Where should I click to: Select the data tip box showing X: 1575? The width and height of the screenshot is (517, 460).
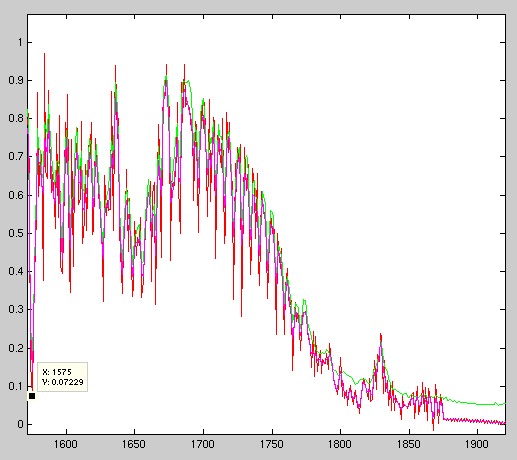(63, 377)
